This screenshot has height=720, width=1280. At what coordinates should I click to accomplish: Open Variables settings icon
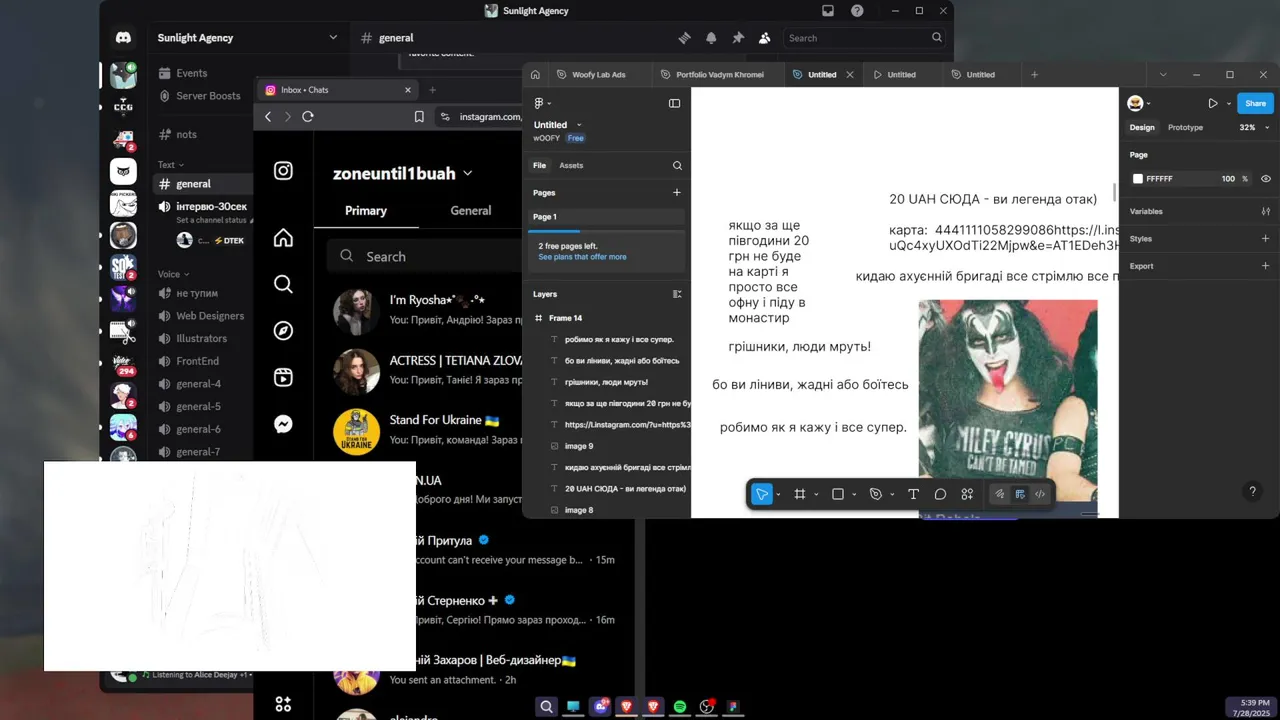point(1265,211)
